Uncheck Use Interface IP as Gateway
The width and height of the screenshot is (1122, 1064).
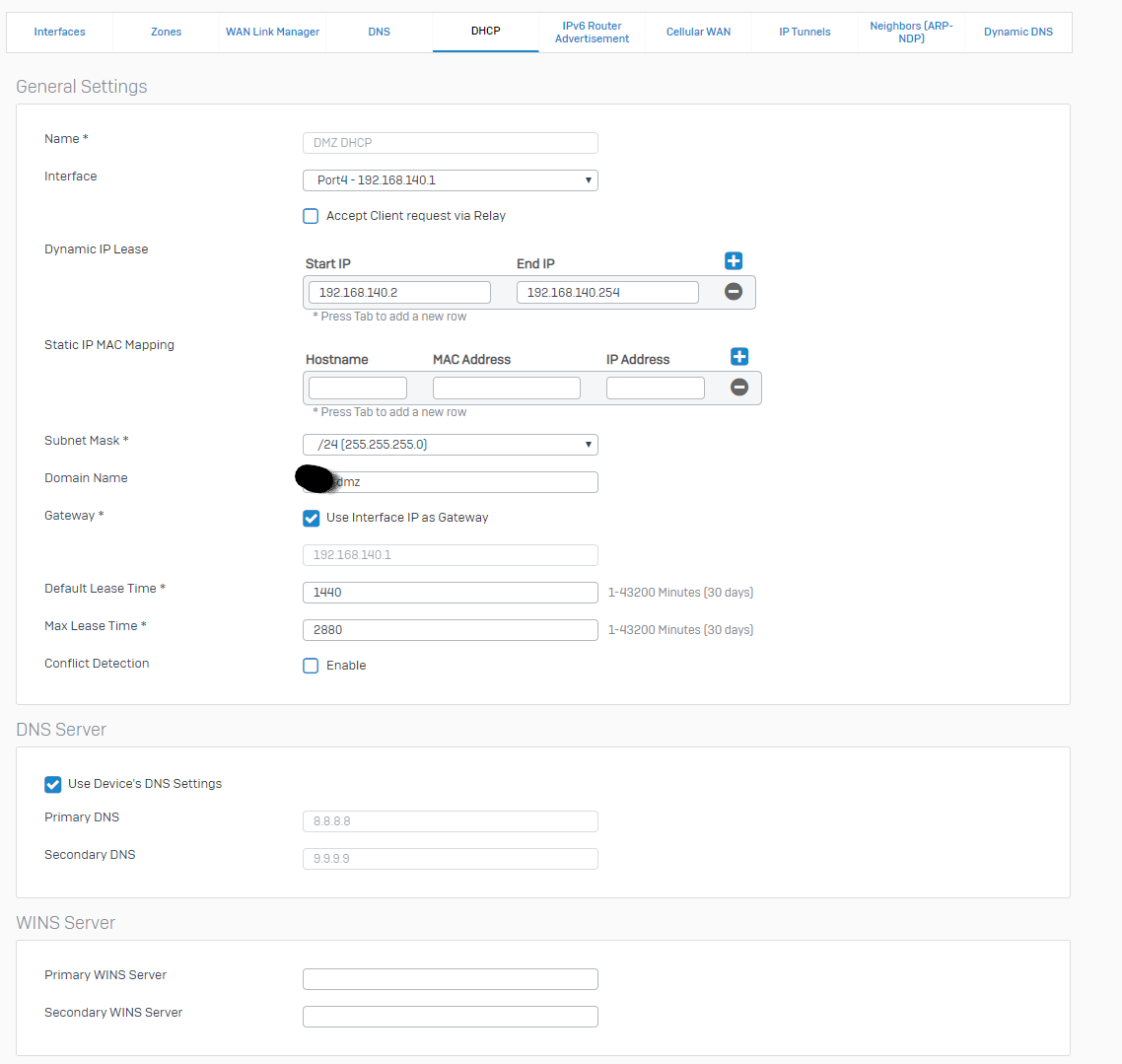311,518
